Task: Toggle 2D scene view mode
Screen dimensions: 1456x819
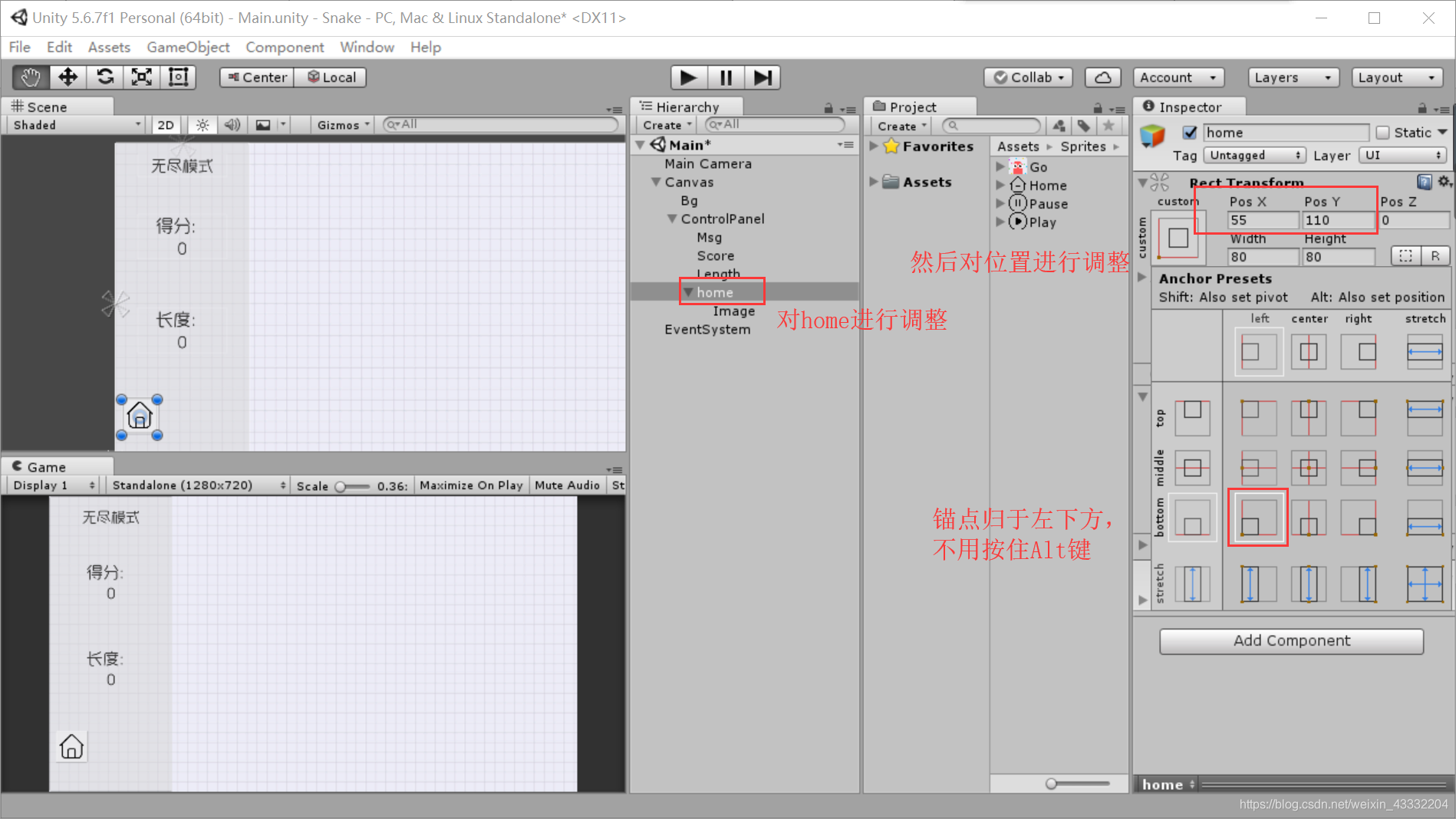Action: coord(166,125)
